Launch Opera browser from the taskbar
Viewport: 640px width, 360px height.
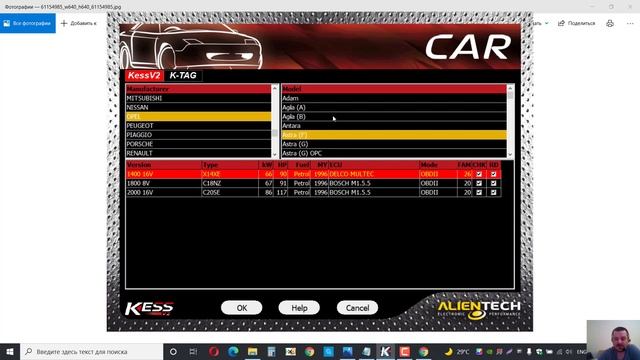(214, 351)
